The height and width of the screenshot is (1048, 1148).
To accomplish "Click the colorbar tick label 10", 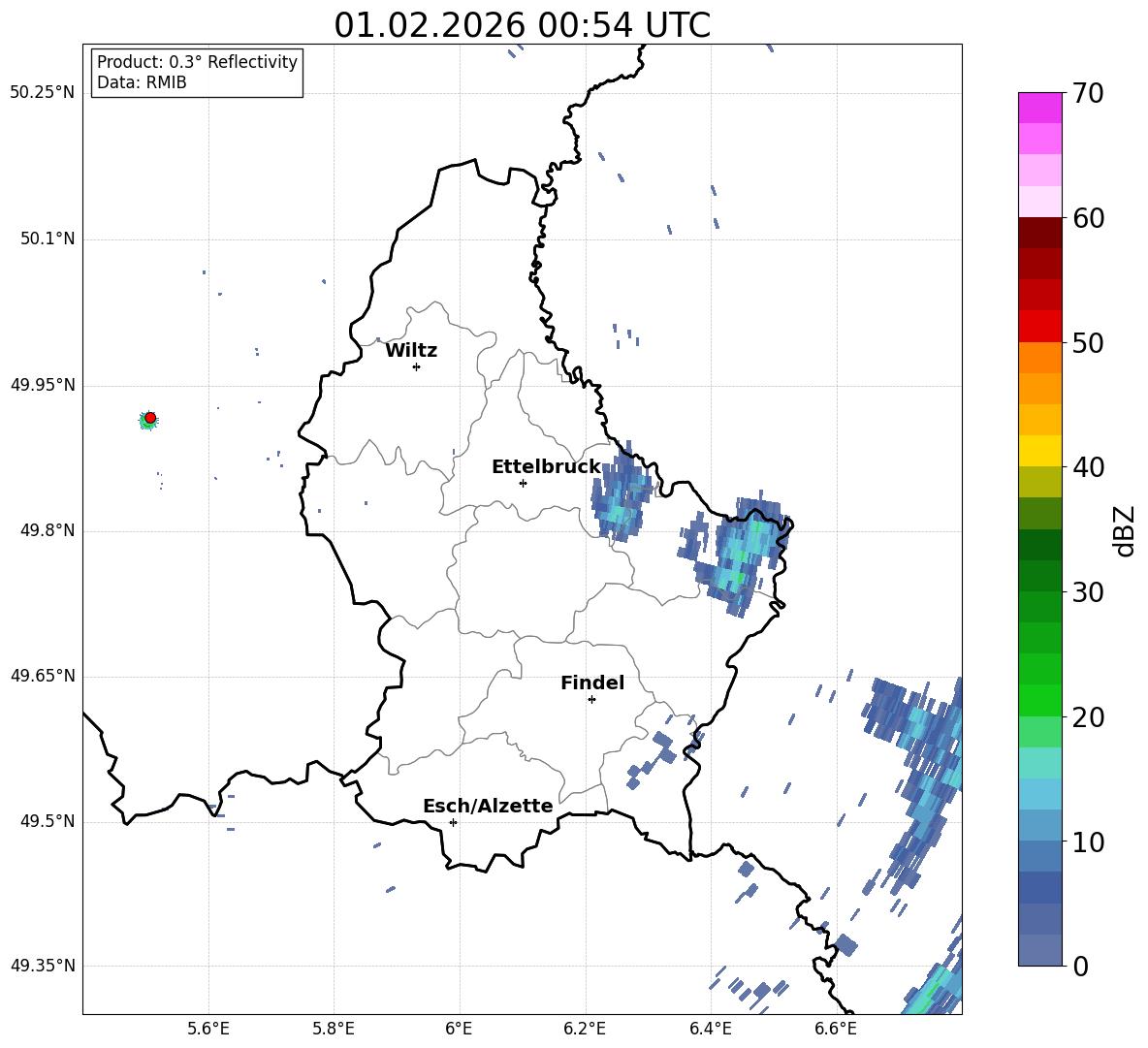I will click(1088, 842).
